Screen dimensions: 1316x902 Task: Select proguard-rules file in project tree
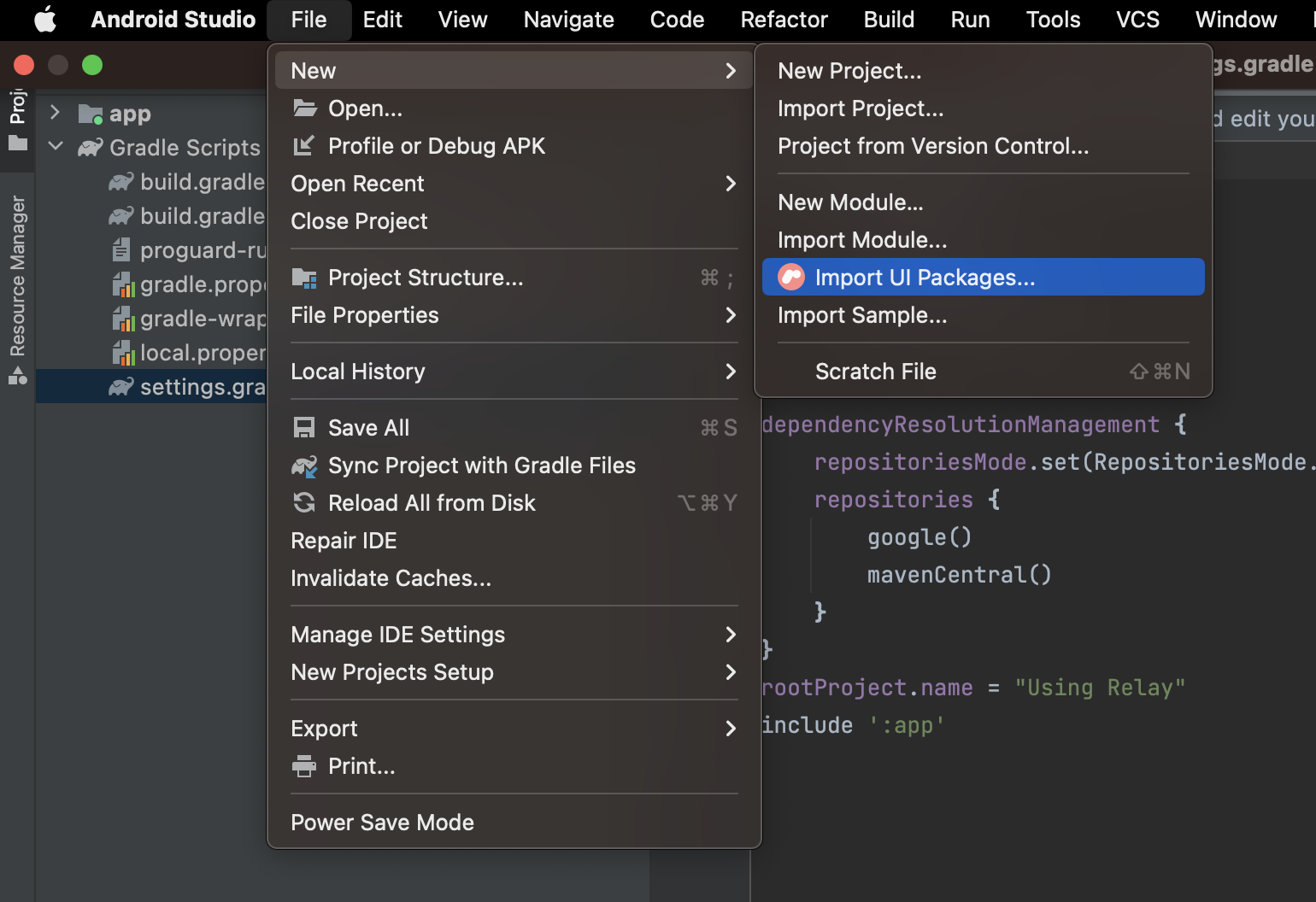pyautogui.click(x=151, y=250)
